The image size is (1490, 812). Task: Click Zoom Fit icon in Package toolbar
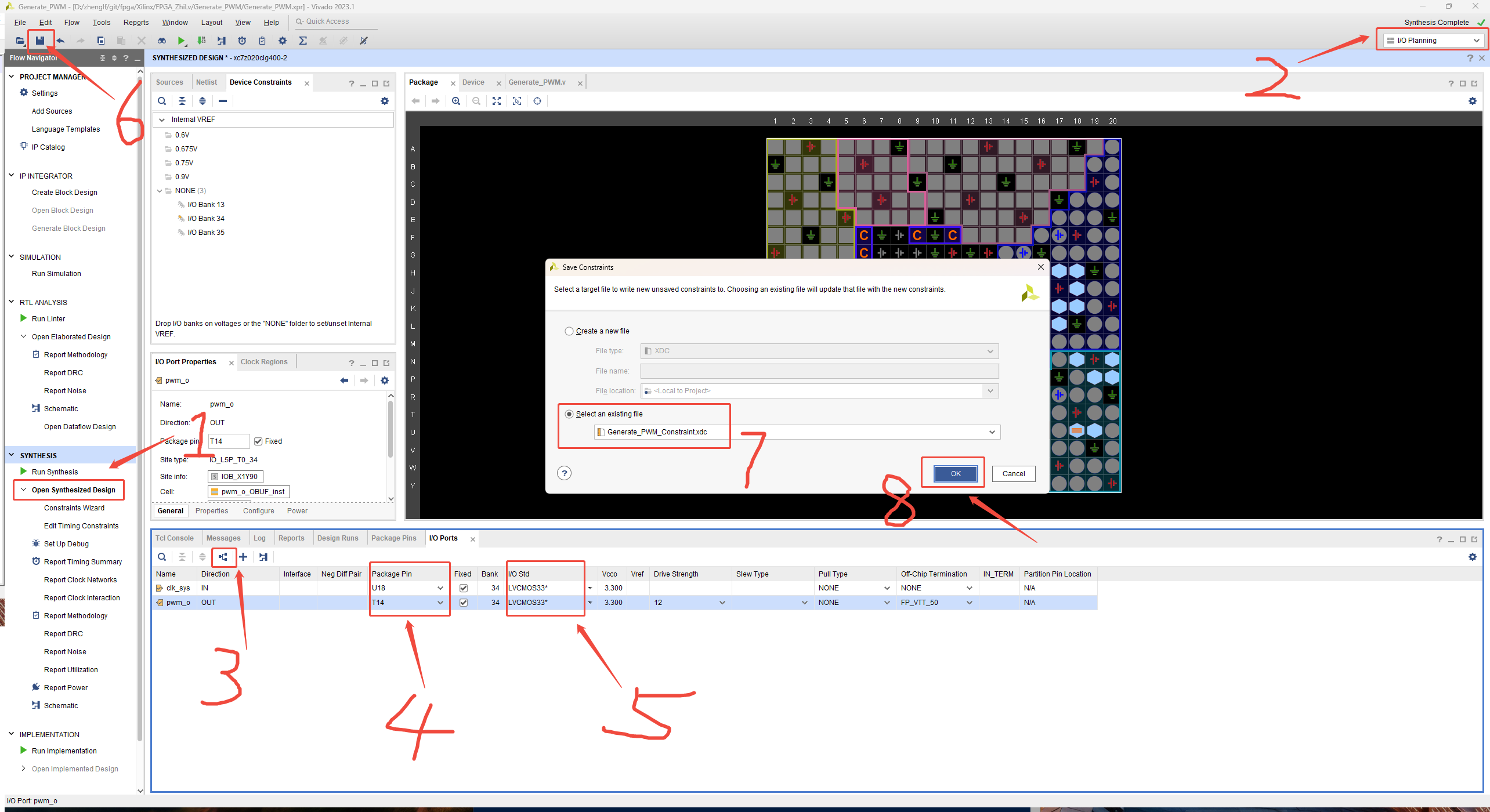point(497,101)
